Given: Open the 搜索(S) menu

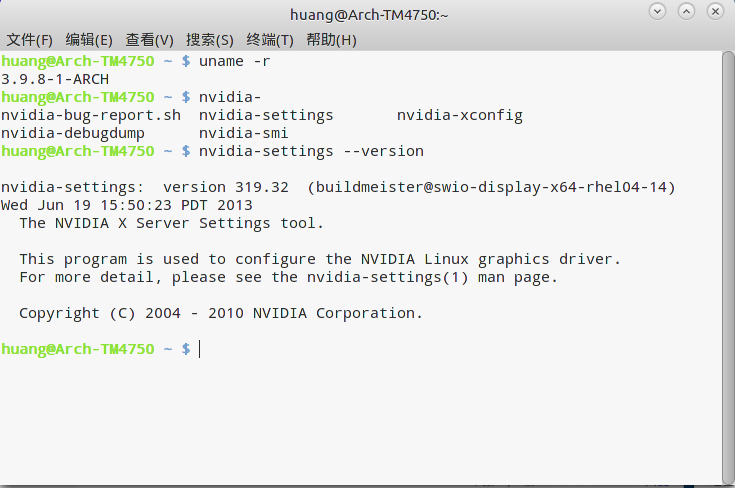Looking at the screenshot, I should [209, 40].
